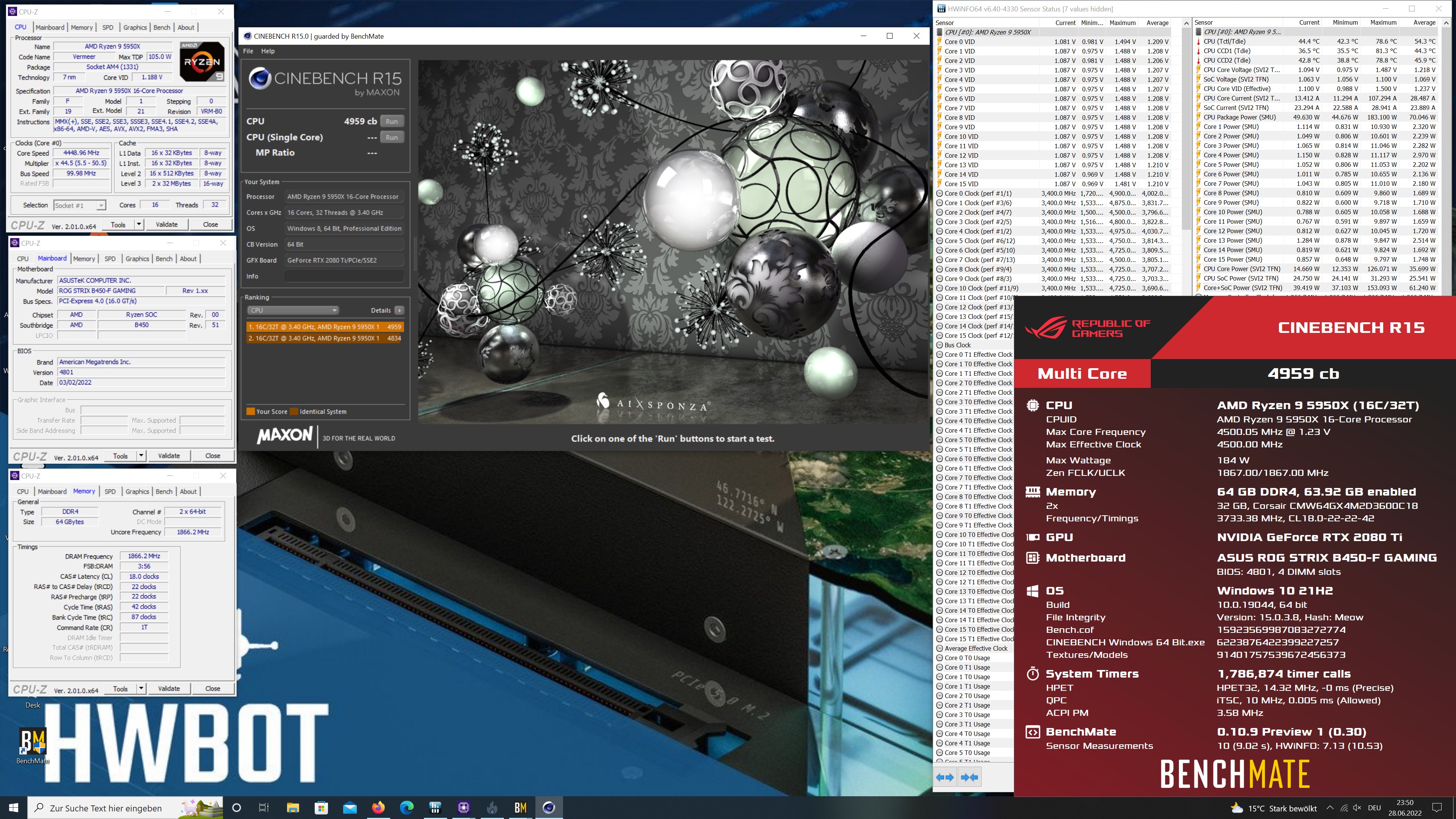Switch to Cinebench taskbar icon
Viewport: 1456px width, 819px height.
(x=549, y=808)
